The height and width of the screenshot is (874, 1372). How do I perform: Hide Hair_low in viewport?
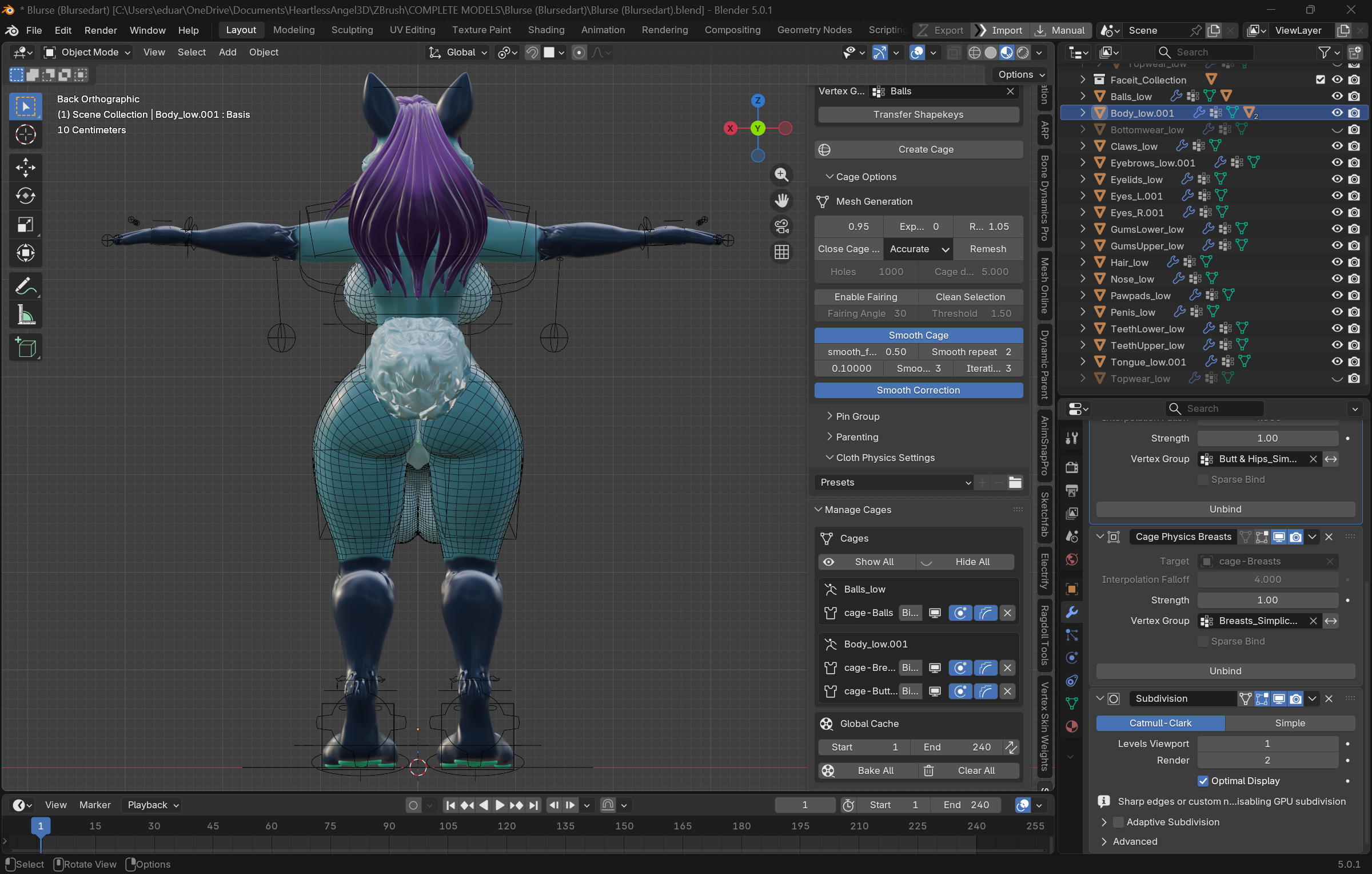(x=1337, y=263)
